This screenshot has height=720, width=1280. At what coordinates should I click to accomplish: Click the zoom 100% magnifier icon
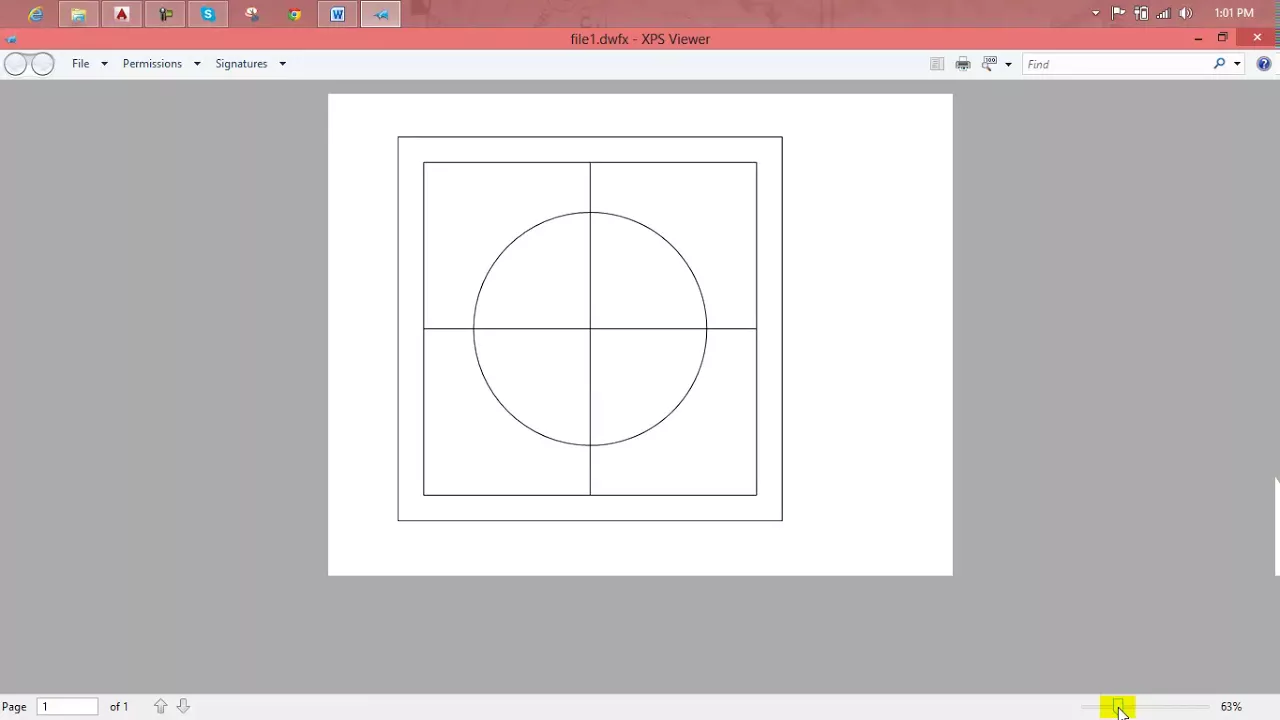(990, 64)
